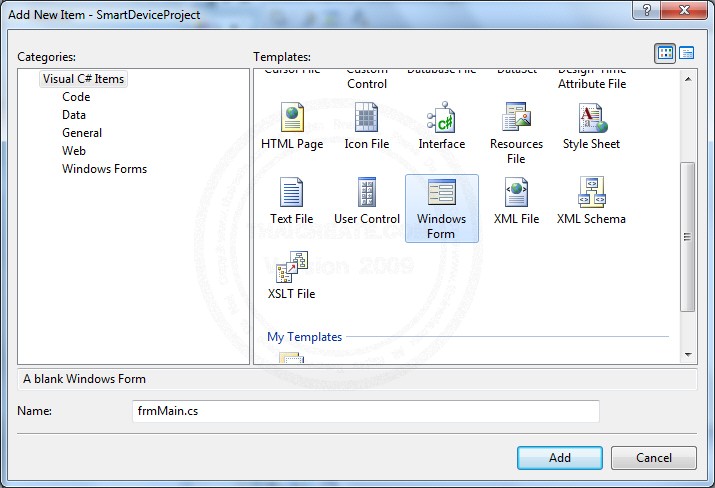
Task: Click the Custom Control template label
Action: pyautogui.click(x=367, y=78)
